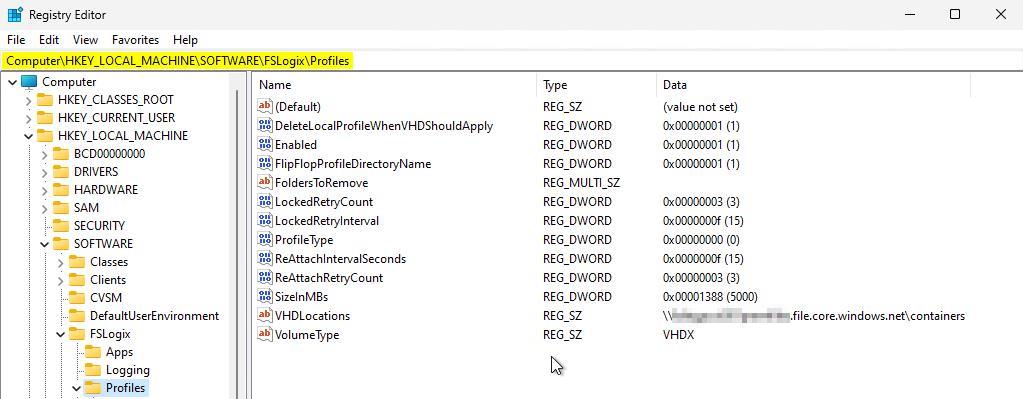The height and width of the screenshot is (399, 1023).
Task: Select the SizeInMBs value name
Action: coord(301,297)
